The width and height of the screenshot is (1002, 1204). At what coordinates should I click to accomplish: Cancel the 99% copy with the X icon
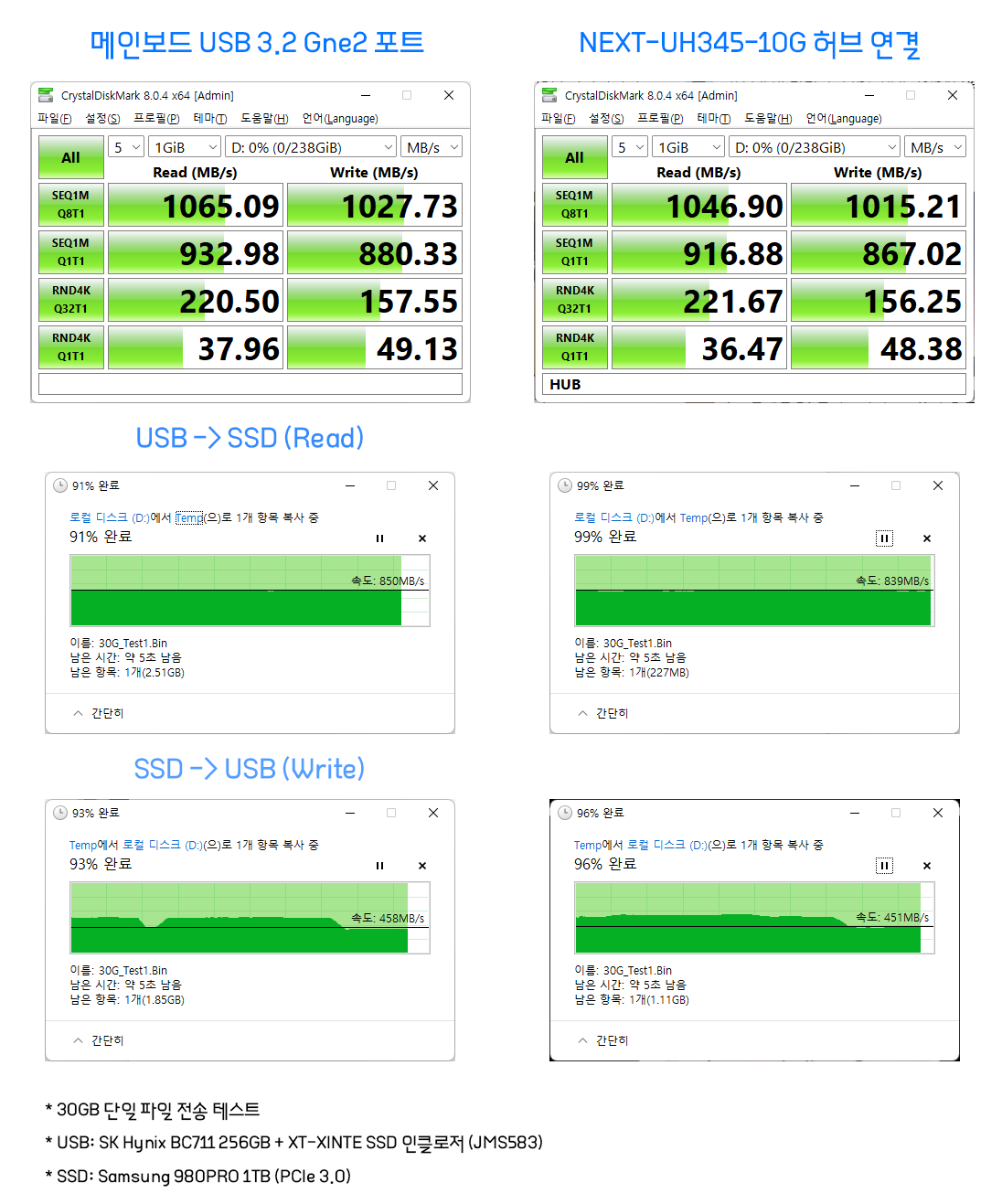tap(927, 538)
